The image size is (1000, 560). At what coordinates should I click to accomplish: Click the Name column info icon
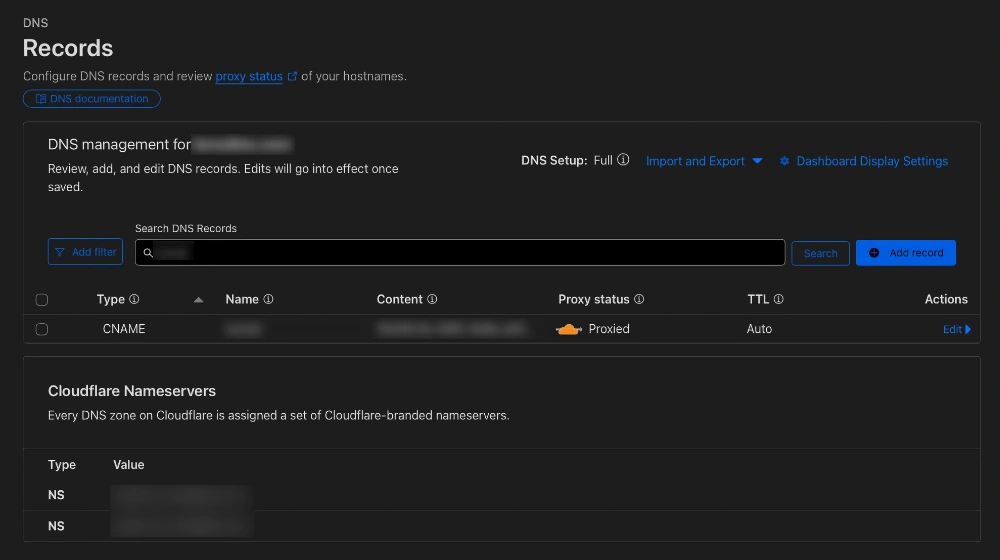click(268, 299)
